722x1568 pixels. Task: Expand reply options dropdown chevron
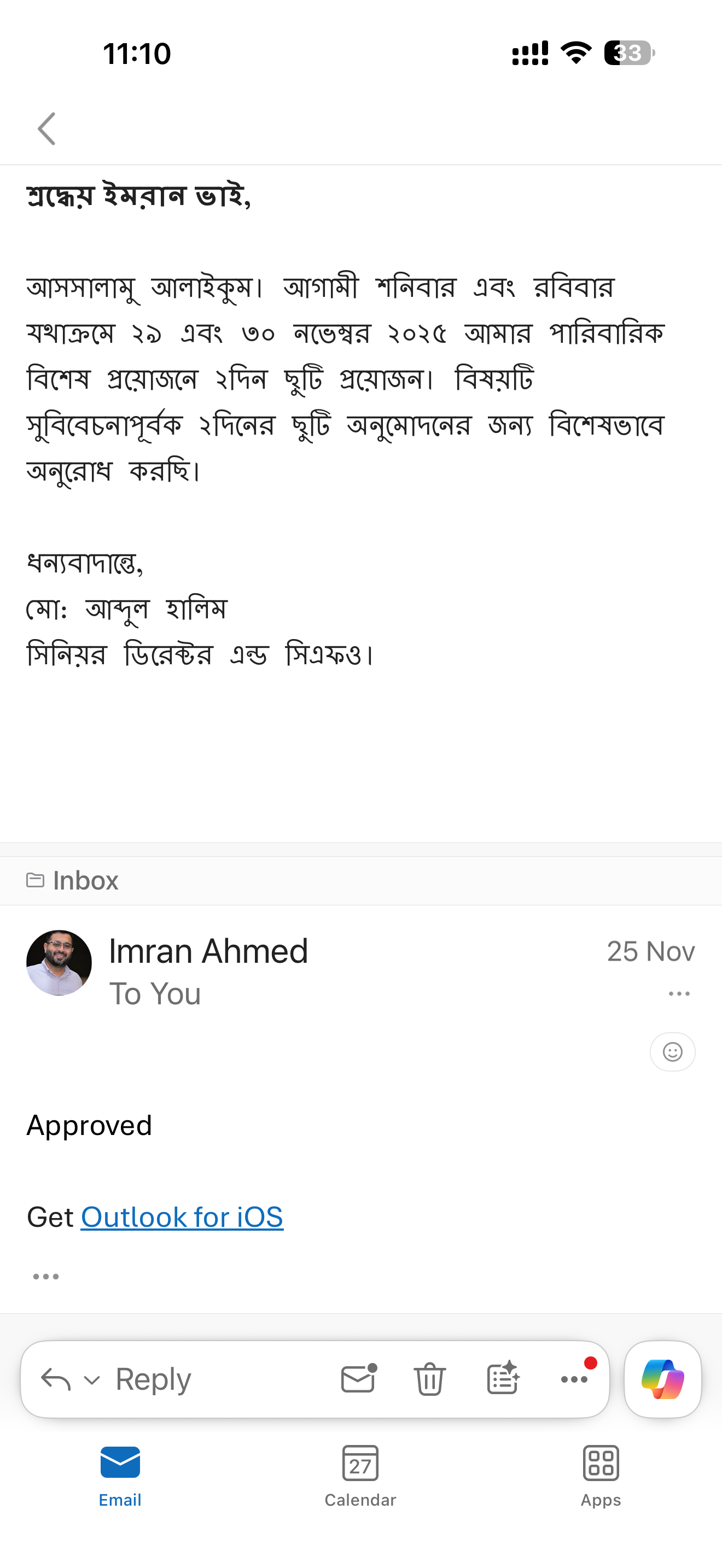click(x=92, y=1380)
